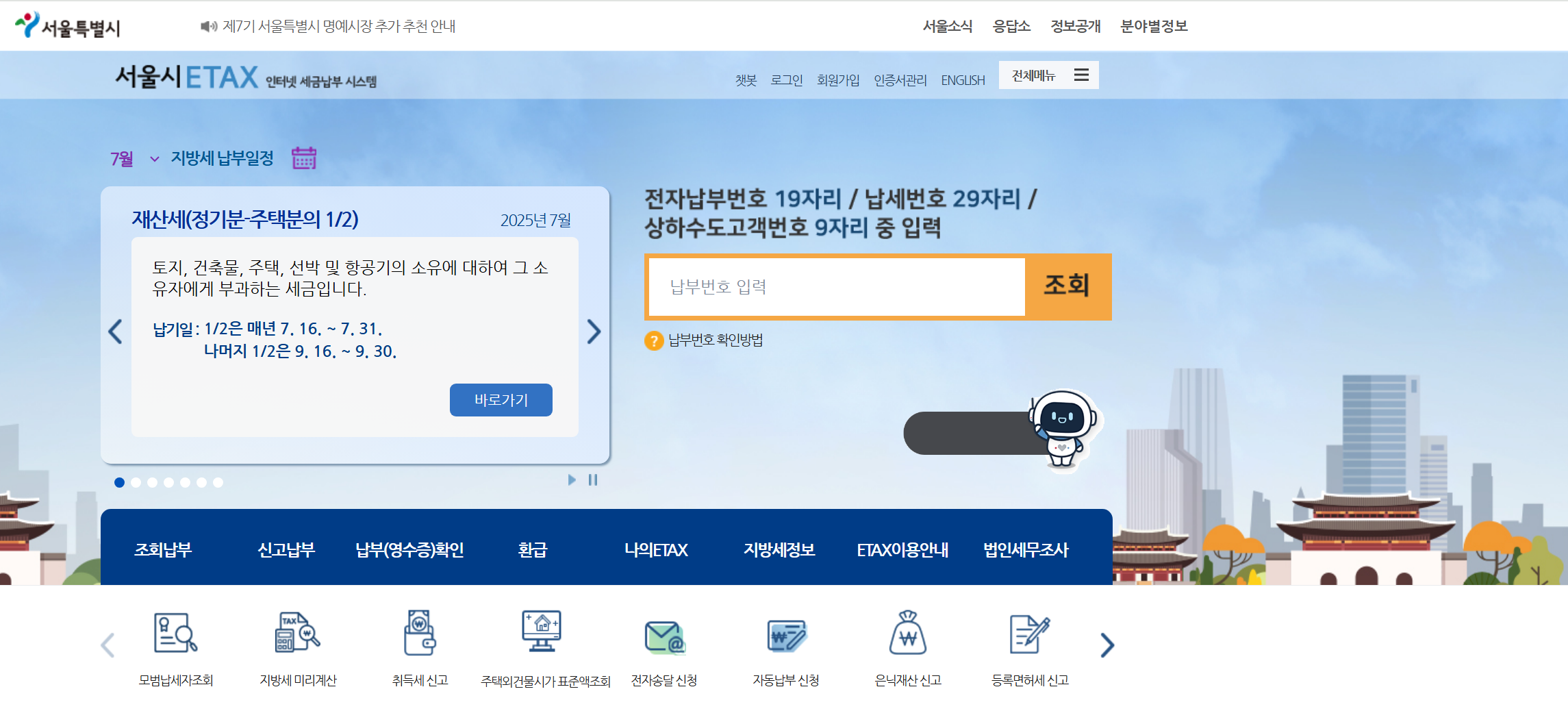This screenshot has width=1568, height=711.
Task: Click the 모범납세자조회 icon
Action: (176, 632)
